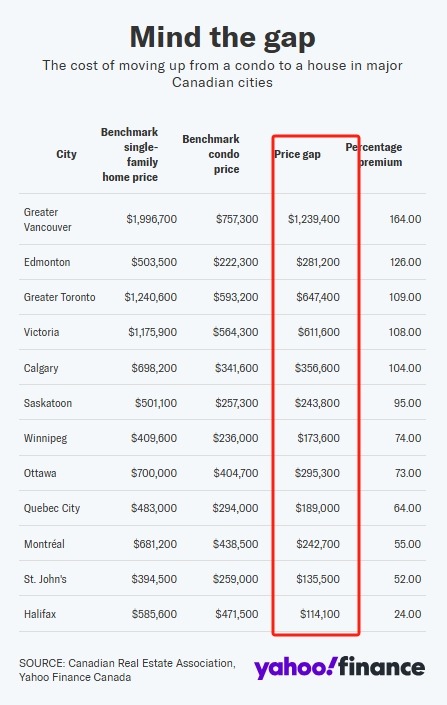Click the Yahoo Finance logo
The height and width of the screenshot is (705, 447).
coord(339,667)
